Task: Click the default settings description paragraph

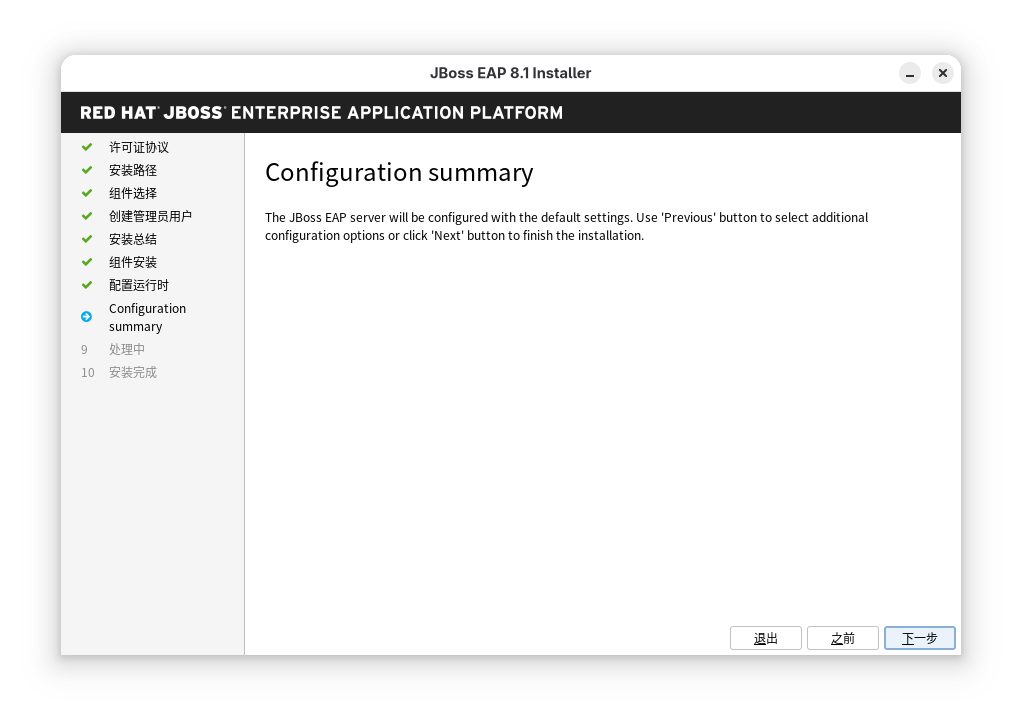Action: (x=566, y=226)
